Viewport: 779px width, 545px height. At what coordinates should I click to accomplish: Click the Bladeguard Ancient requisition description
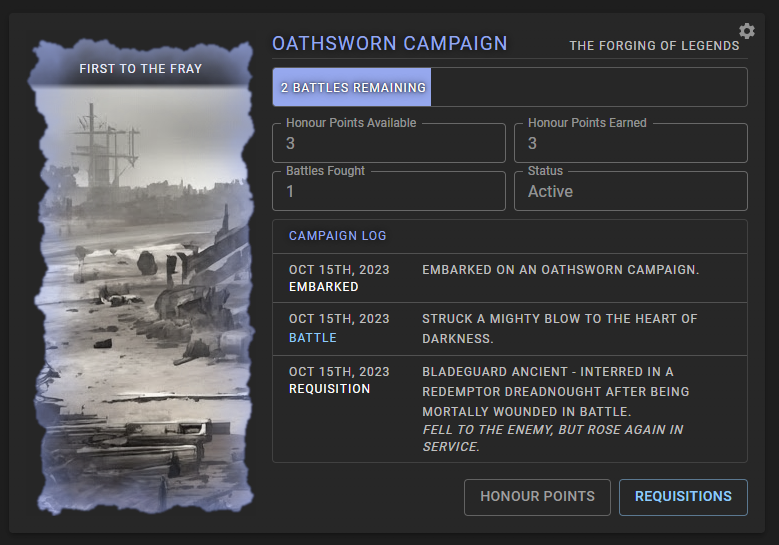coord(555,391)
